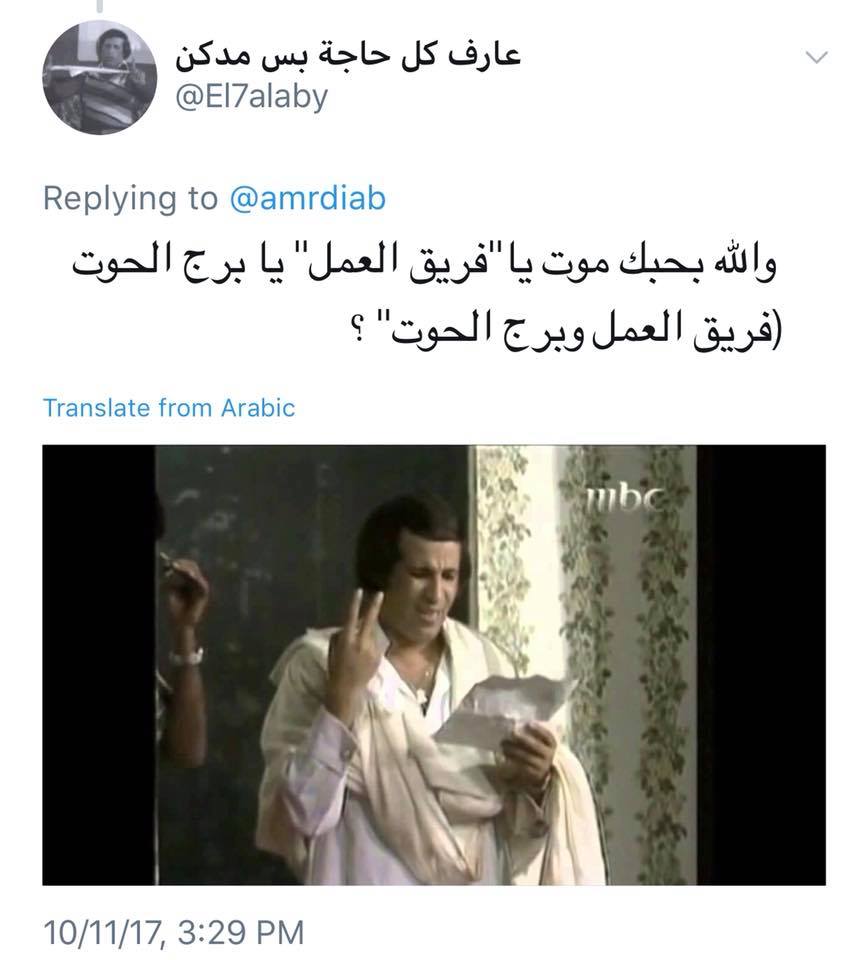
Task: Select the Arabic display name of the author
Action: click(348, 55)
